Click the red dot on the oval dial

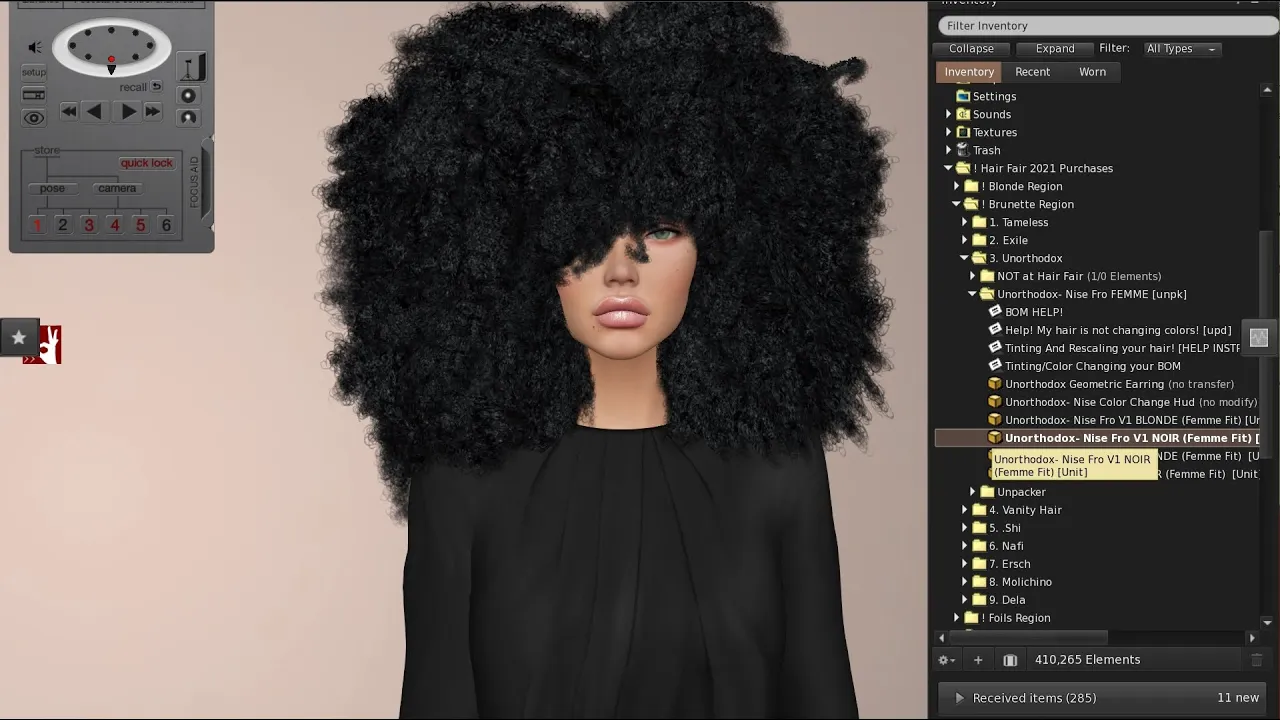click(111, 60)
